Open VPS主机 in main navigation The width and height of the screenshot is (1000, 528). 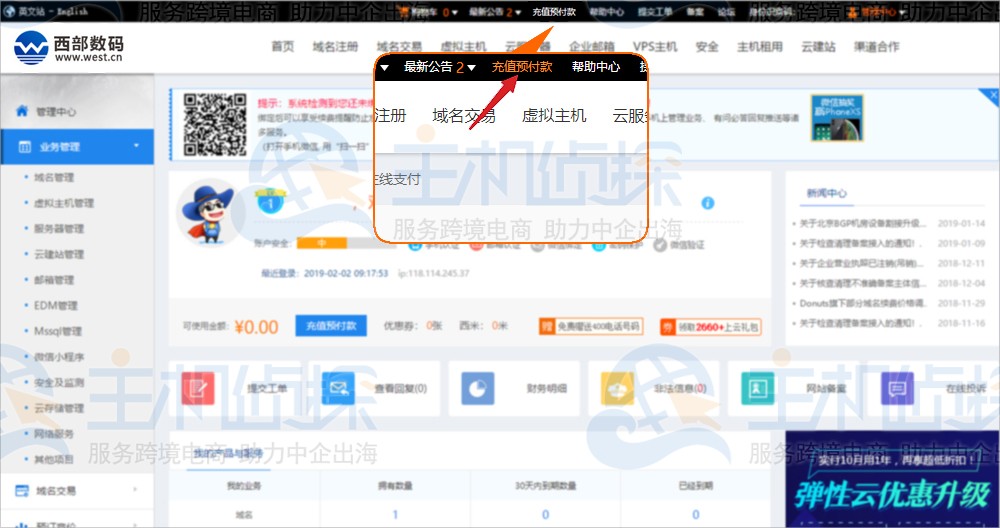point(655,47)
